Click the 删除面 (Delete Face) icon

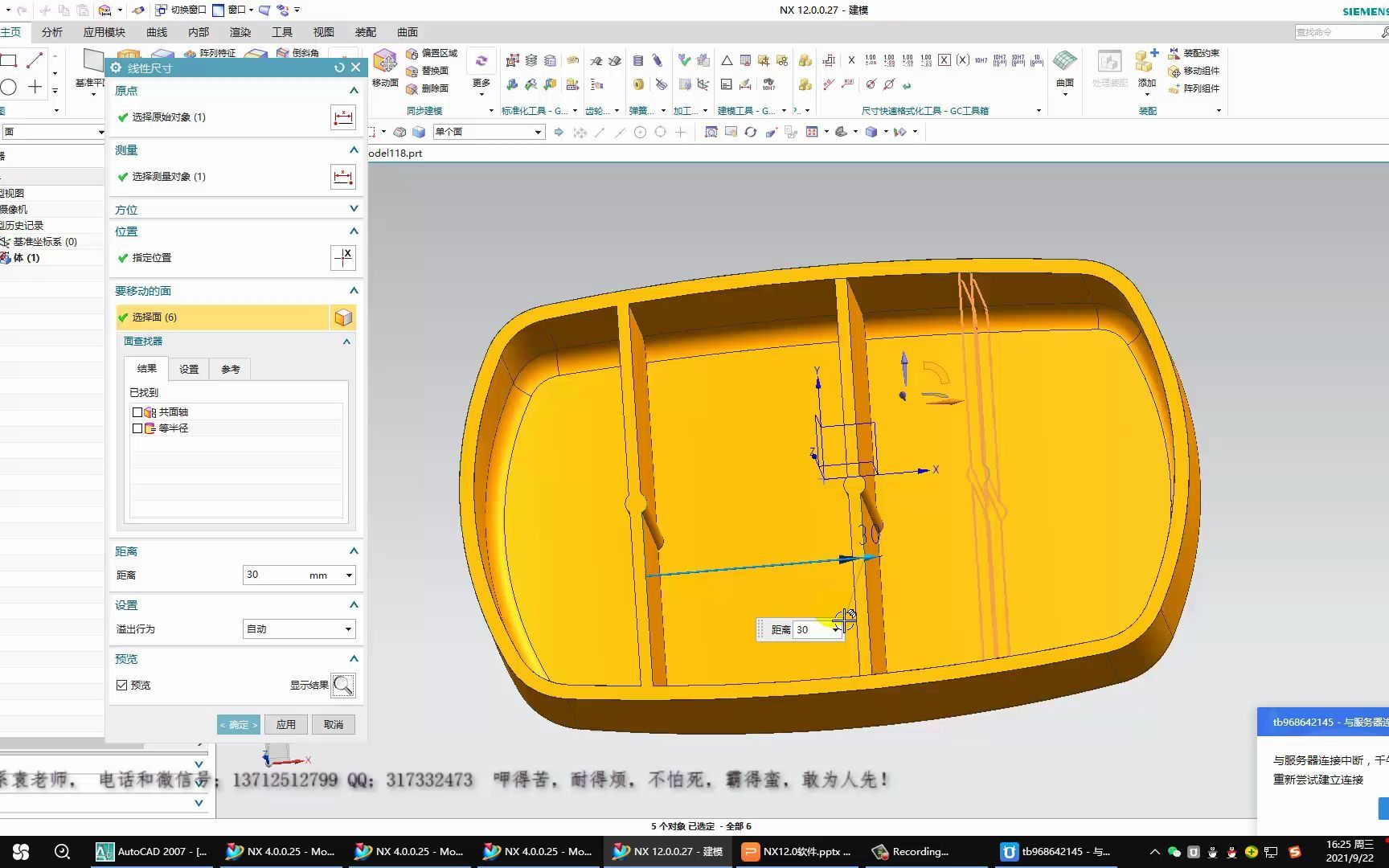point(412,88)
